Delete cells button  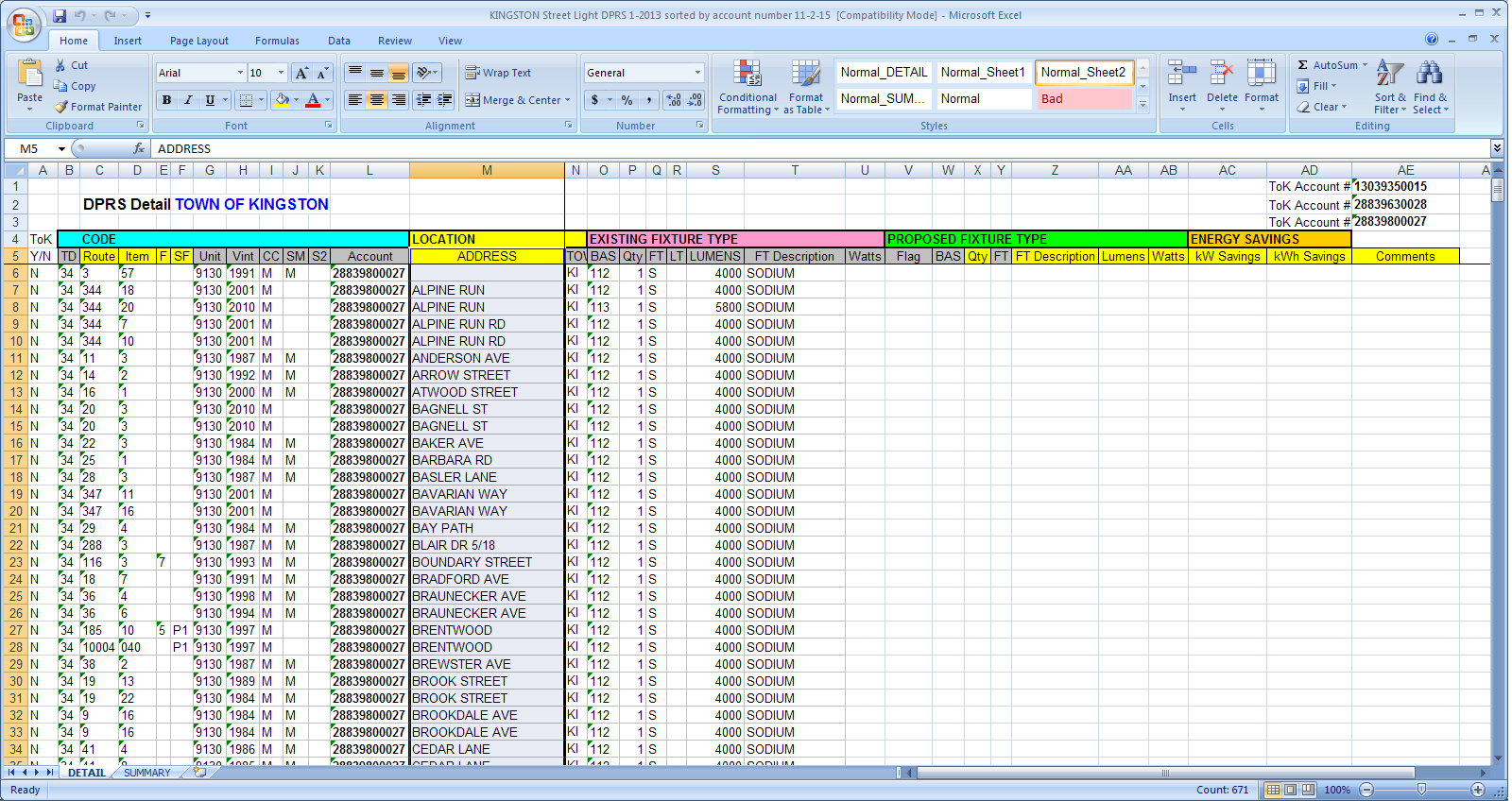coord(1222,85)
